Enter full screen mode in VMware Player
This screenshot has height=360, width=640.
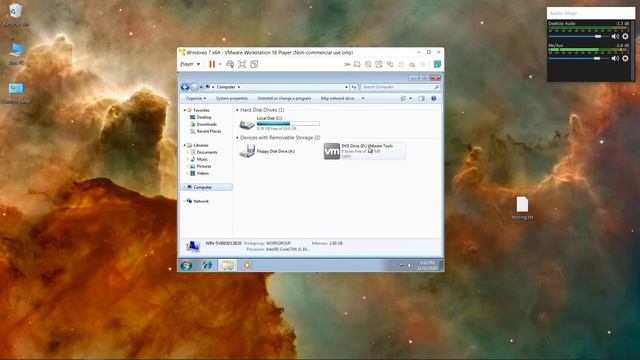pyautogui.click(x=242, y=64)
